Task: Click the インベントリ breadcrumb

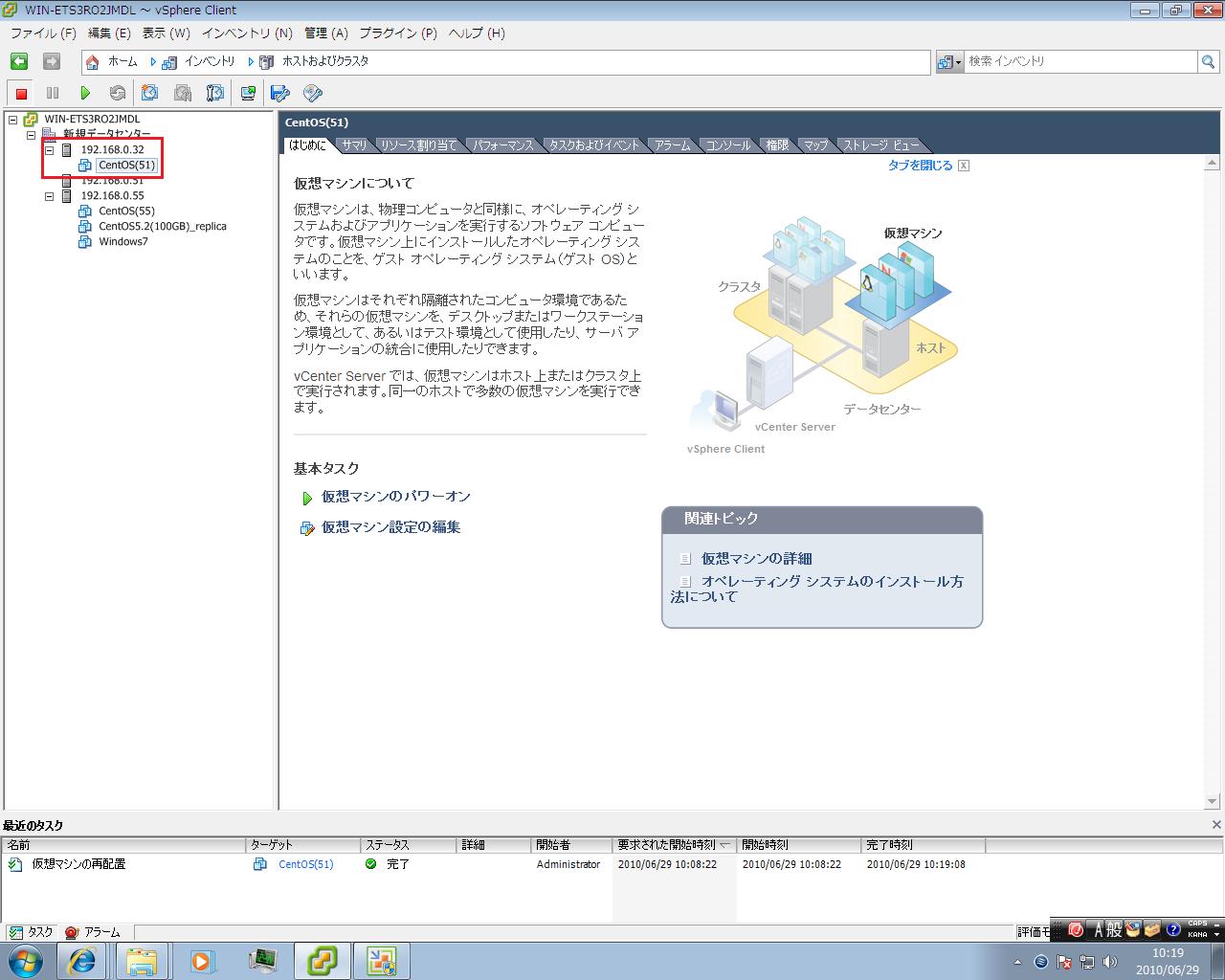Action: pyautogui.click(x=210, y=61)
